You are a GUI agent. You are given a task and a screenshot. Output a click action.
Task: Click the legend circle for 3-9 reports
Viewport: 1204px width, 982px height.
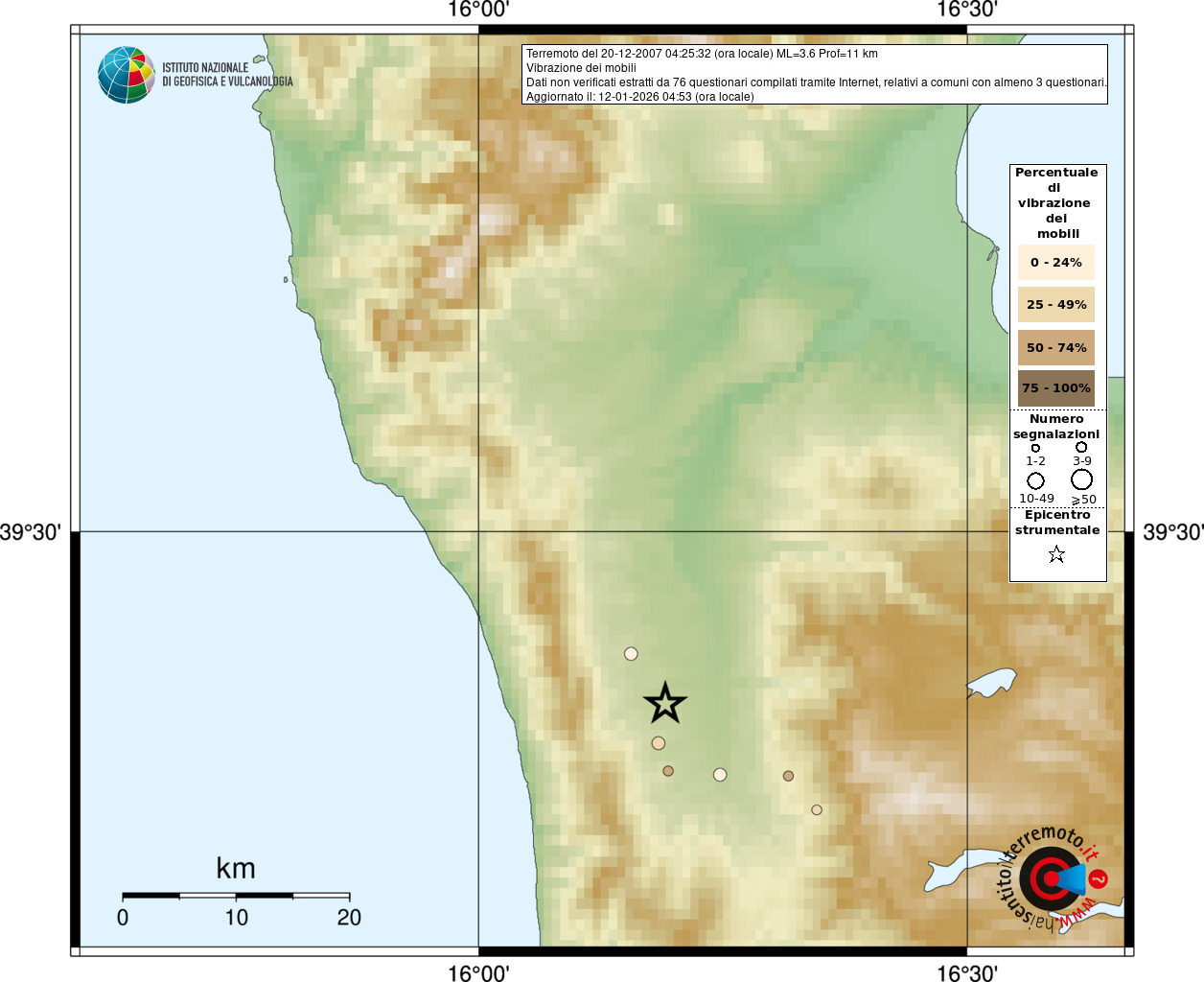pos(1081,447)
